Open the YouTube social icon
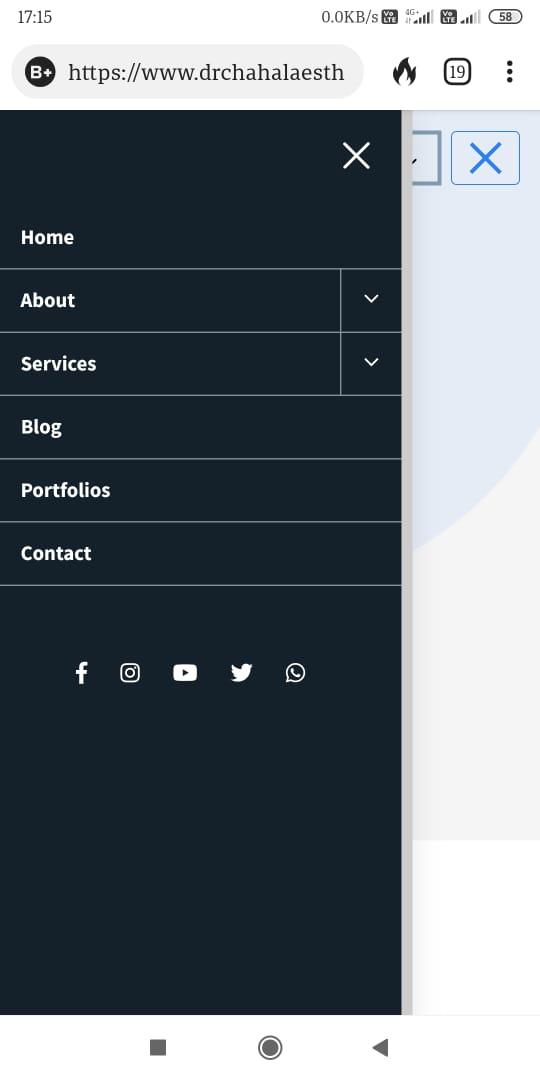The width and height of the screenshot is (540, 1080). pos(185,673)
